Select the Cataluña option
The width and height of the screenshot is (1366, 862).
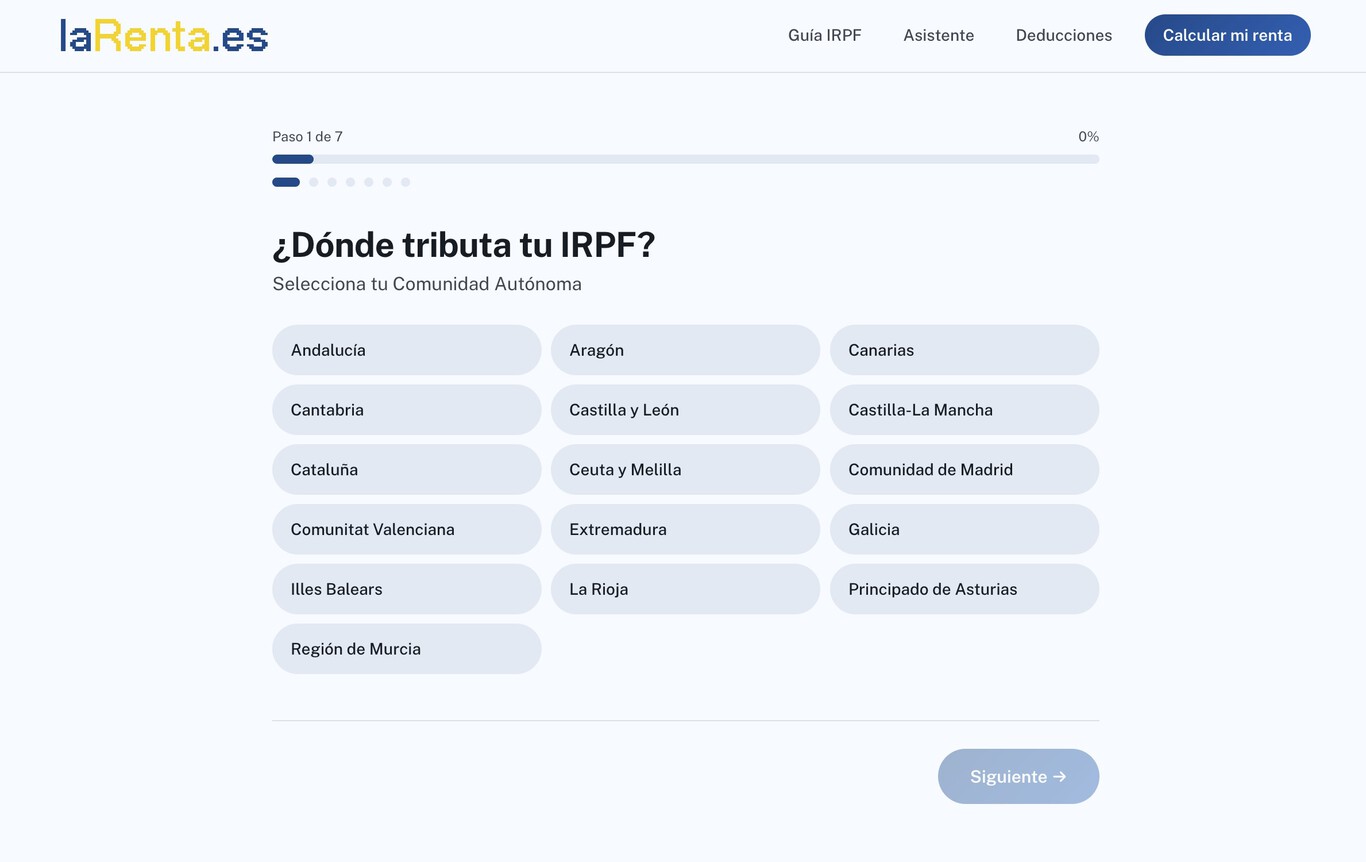[406, 470]
